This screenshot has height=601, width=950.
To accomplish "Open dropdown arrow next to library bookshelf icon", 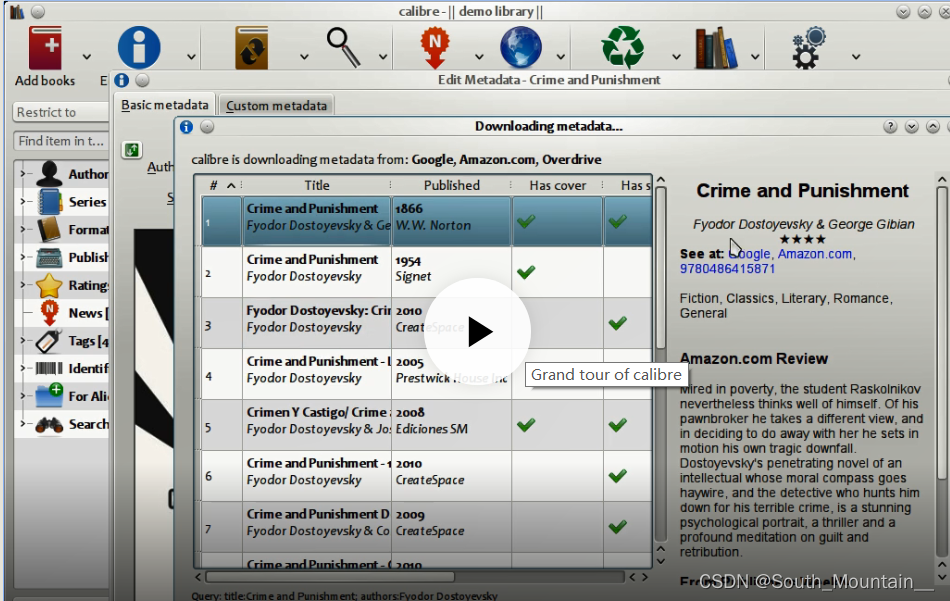I will [755, 57].
